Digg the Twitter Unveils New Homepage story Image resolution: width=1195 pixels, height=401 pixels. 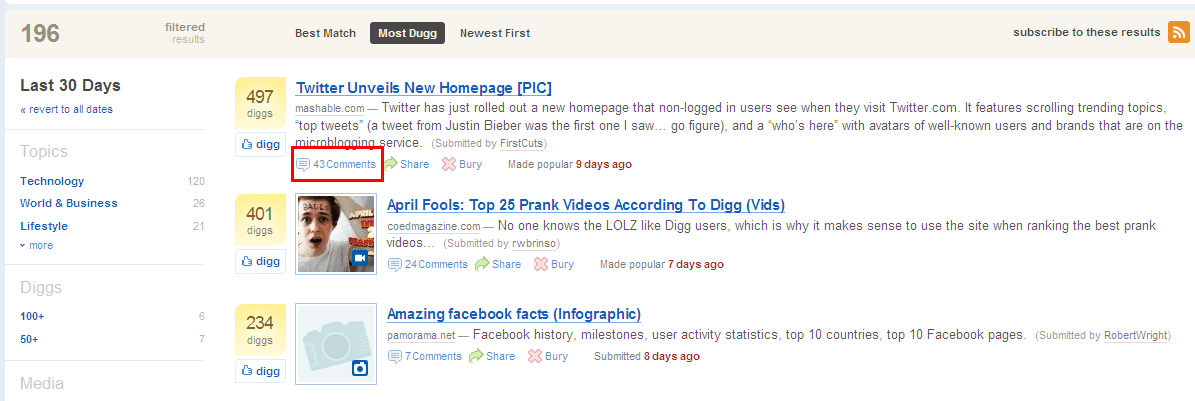tap(260, 144)
